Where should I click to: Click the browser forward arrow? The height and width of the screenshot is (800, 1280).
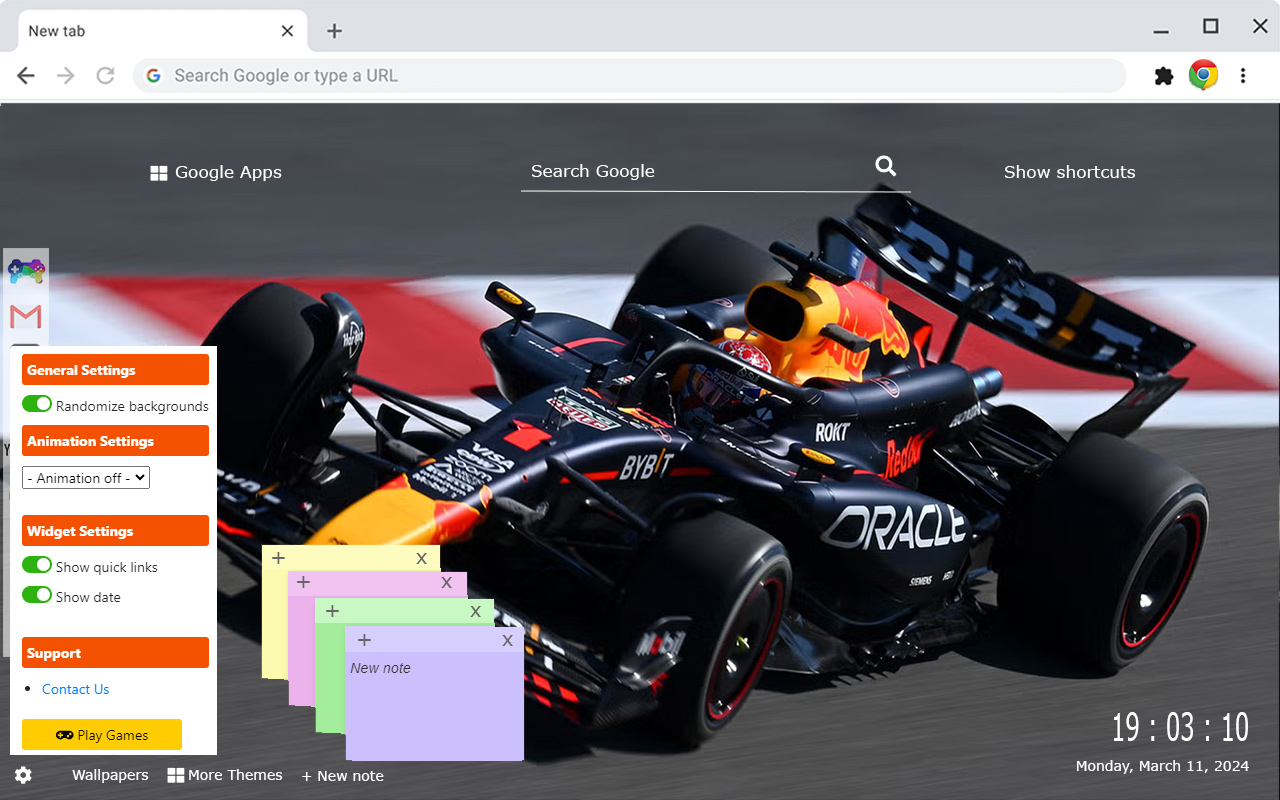(x=66, y=75)
